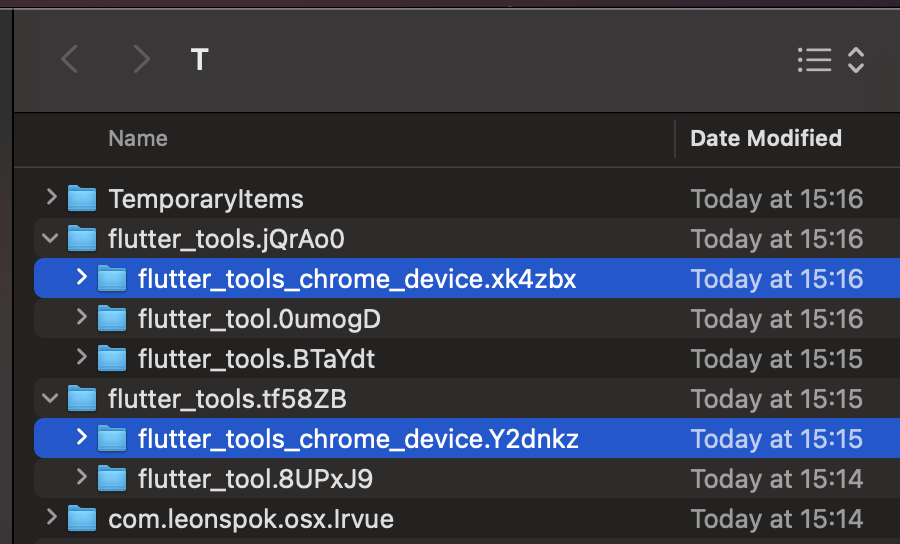Click the window title T
This screenshot has width=900, height=544.
pos(199,60)
